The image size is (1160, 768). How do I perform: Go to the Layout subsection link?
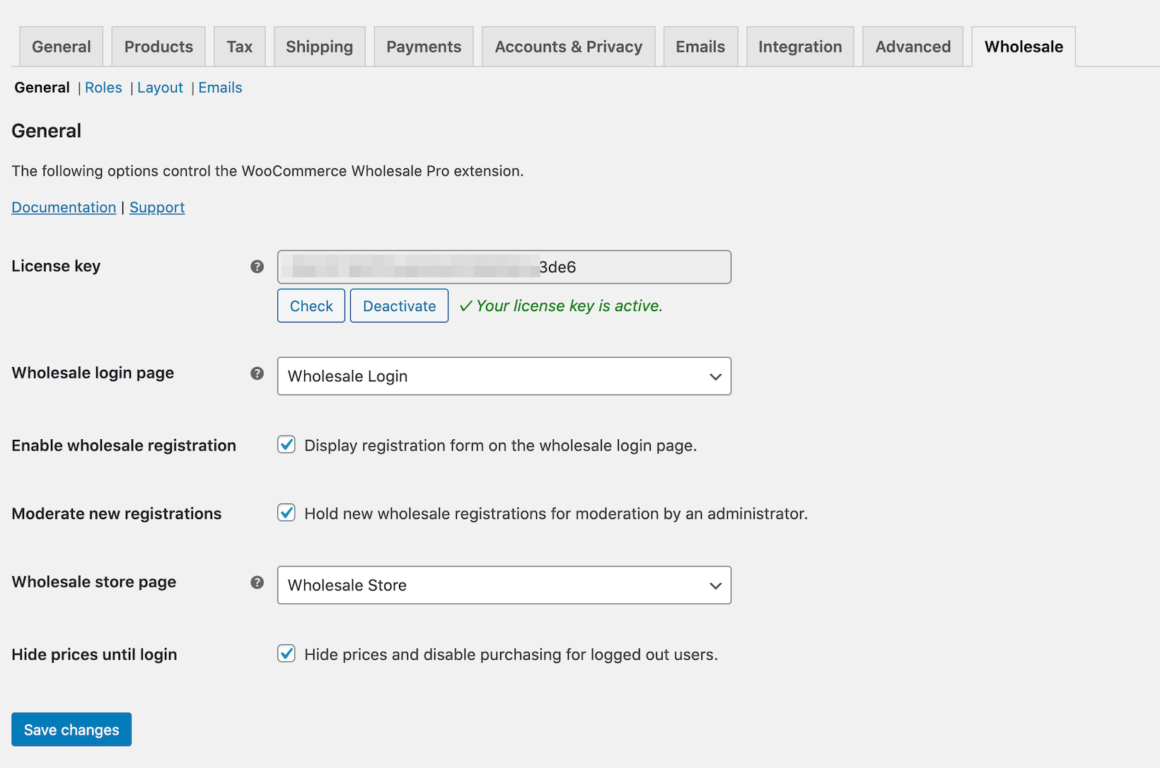[x=160, y=88]
